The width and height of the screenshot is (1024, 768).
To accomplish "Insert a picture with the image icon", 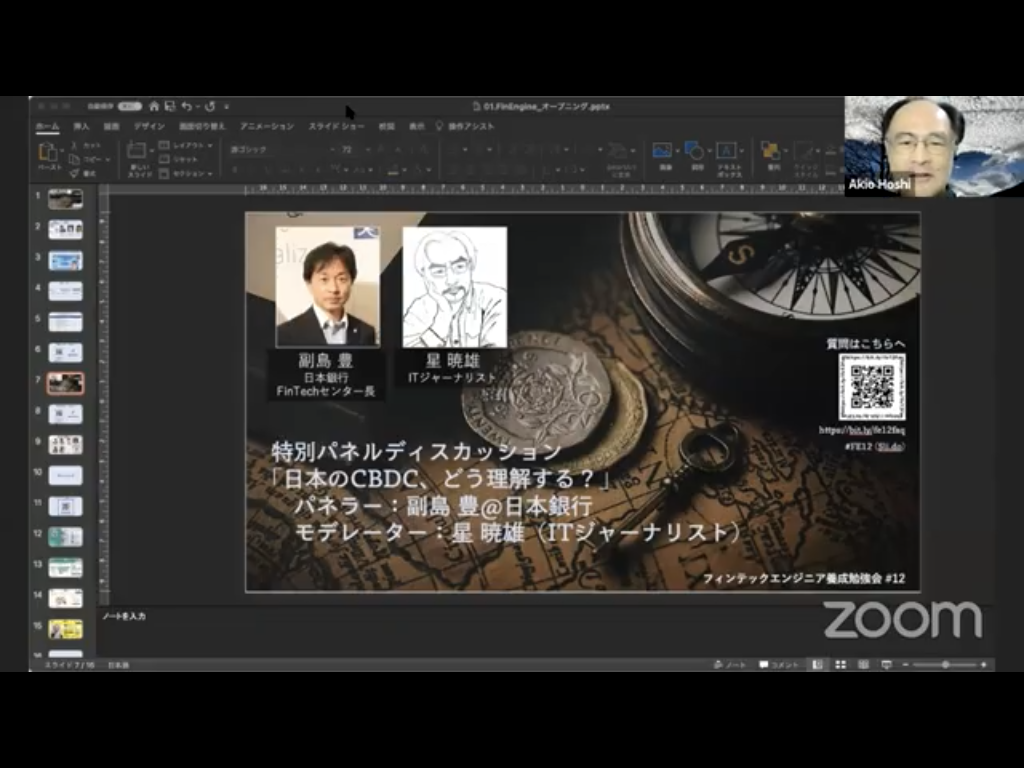I will 662,151.
